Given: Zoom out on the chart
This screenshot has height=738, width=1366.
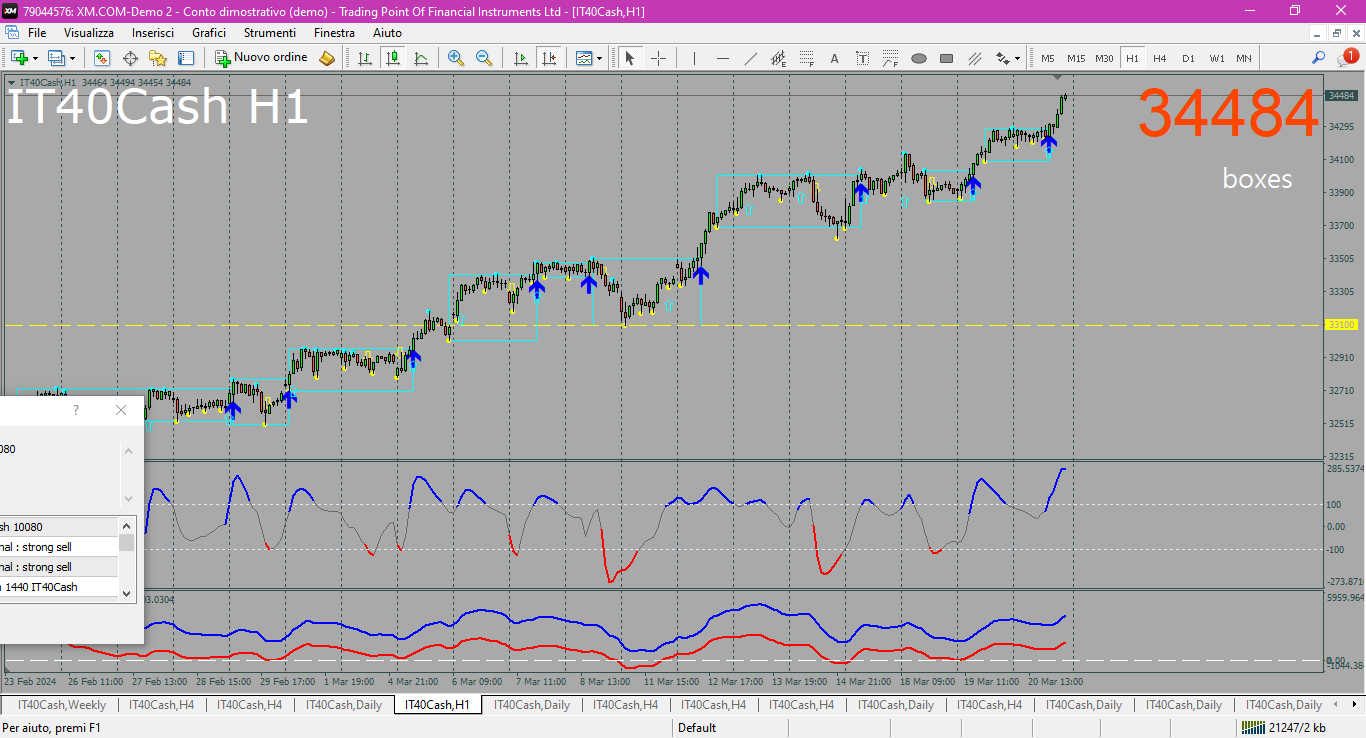Looking at the screenshot, I should pyautogui.click(x=484, y=58).
